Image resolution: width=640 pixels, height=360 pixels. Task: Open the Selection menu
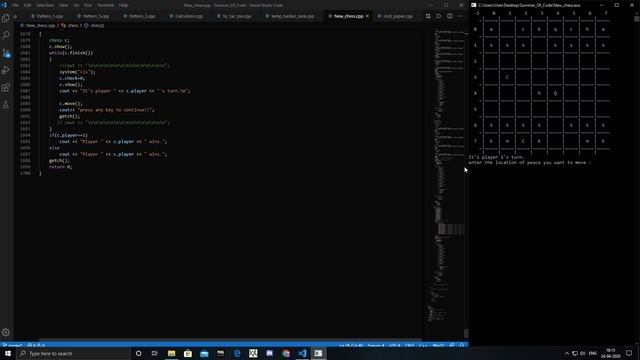tap(45, 5)
